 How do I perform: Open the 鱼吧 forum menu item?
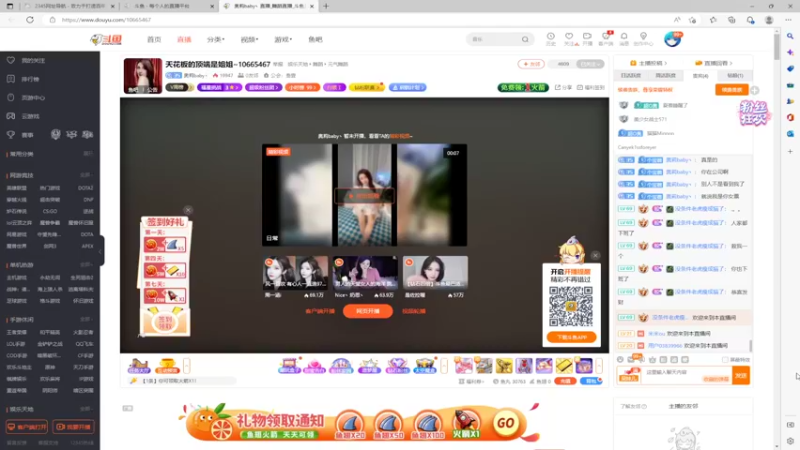click(x=315, y=39)
